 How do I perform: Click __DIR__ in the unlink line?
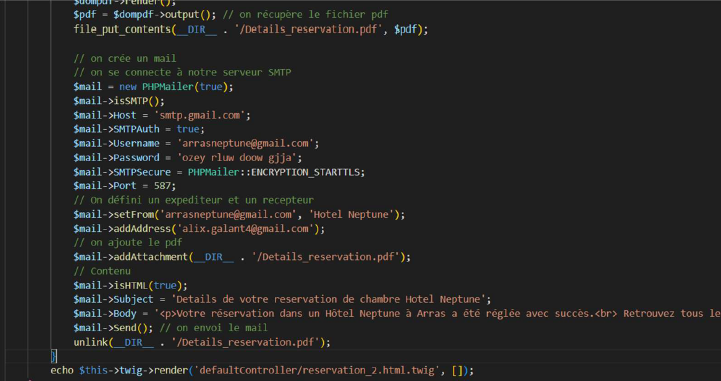pos(133,342)
